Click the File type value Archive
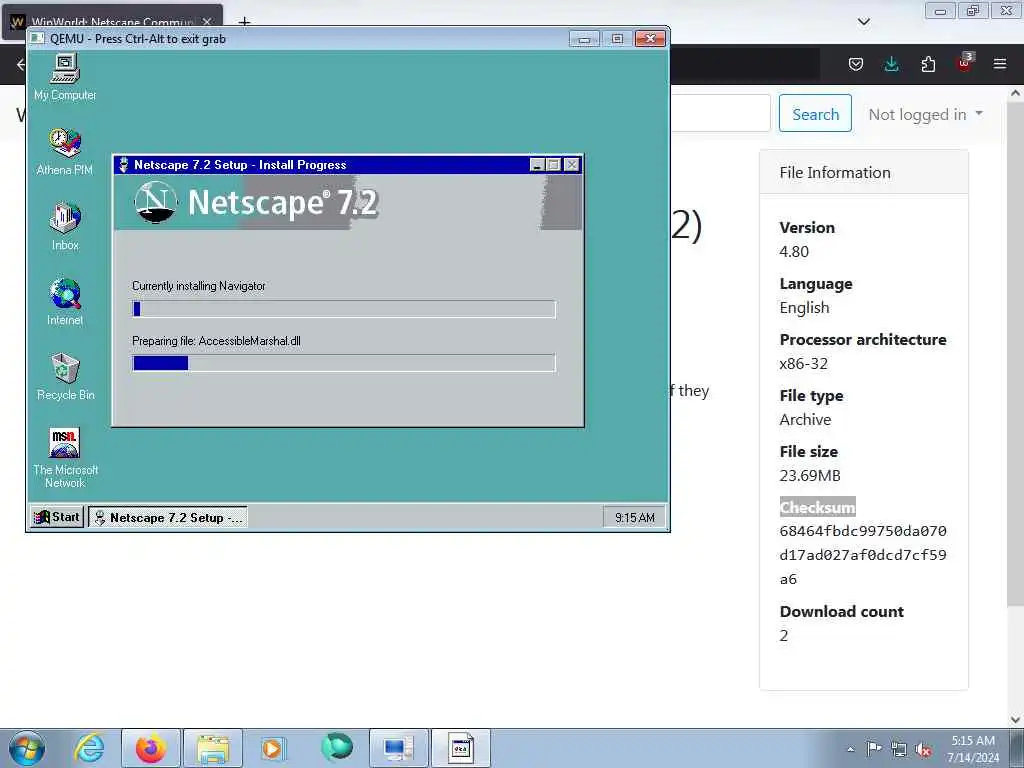Image resolution: width=1024 pixels, height=768 pixels. click(x=805, y=419)
